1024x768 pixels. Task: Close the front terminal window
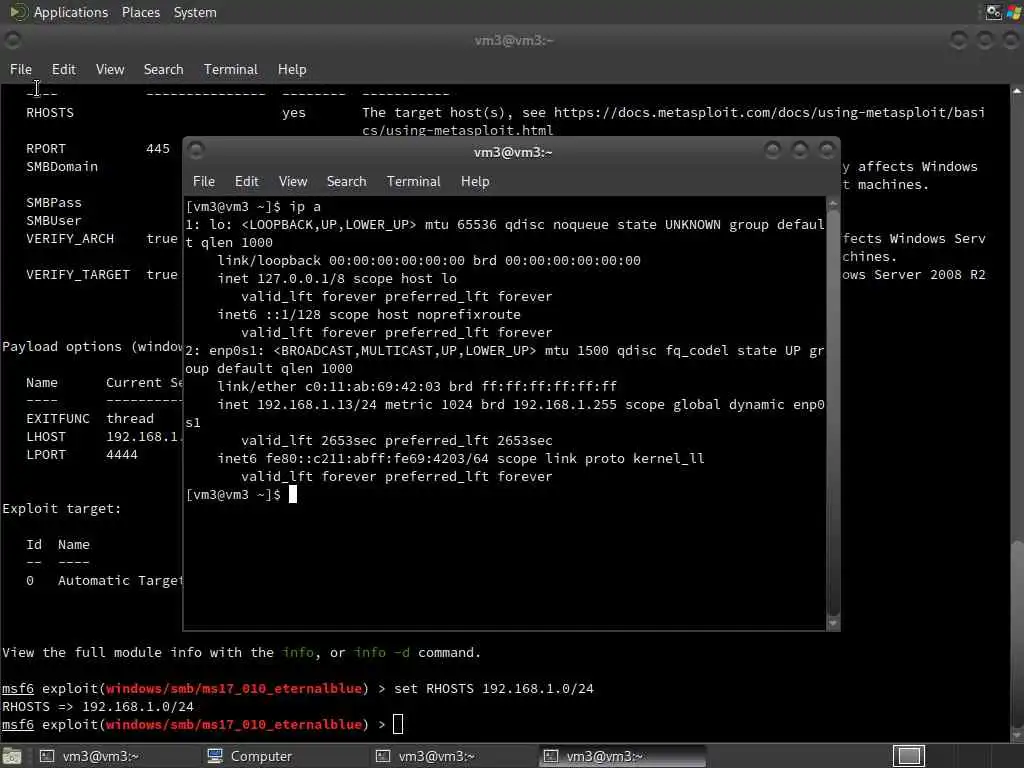coord(827,151)
